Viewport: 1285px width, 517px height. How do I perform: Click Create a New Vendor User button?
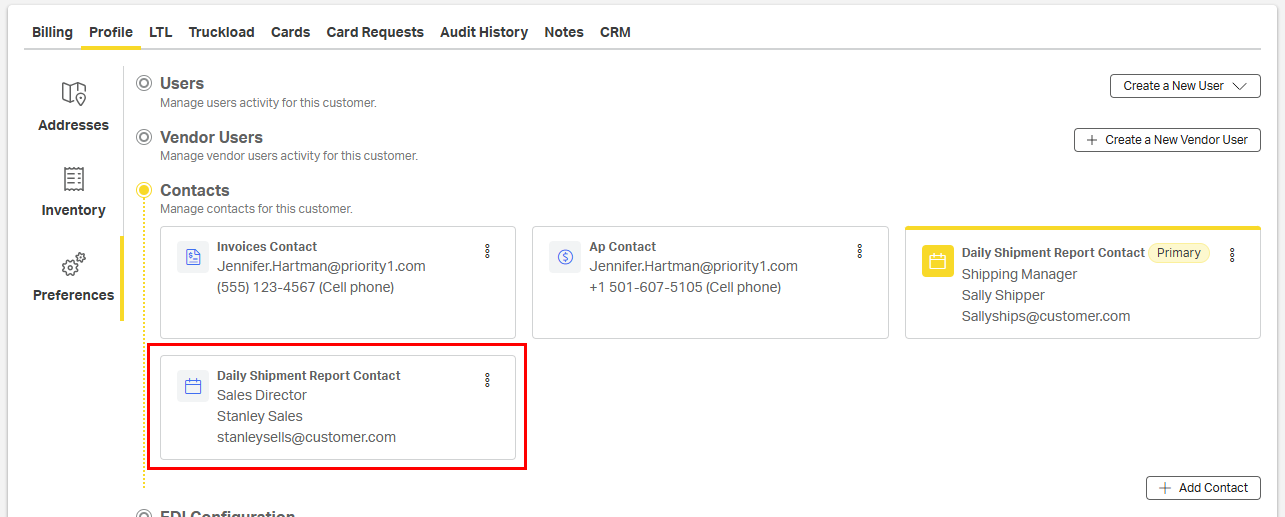pyautogui.click(x=1167, y=140)
